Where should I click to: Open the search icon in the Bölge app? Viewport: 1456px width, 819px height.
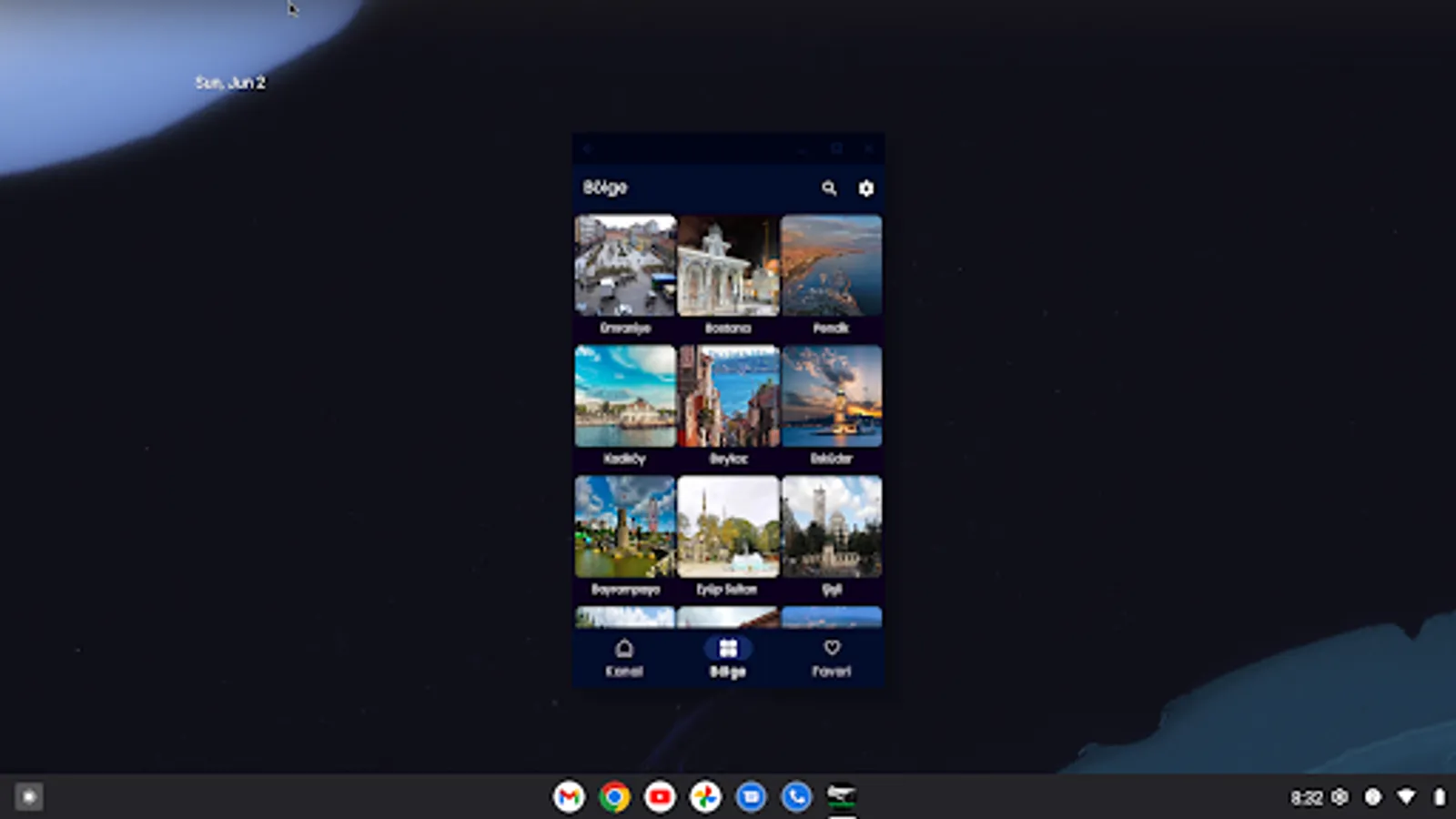pyautogui.click(x=829, y=188)
